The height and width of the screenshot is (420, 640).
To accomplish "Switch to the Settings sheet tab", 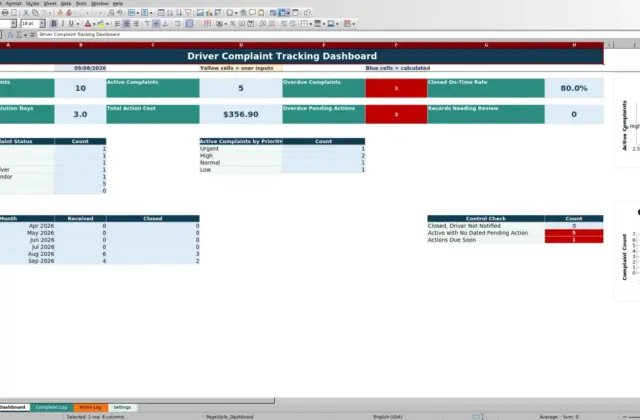I will [x=122, y=407].
